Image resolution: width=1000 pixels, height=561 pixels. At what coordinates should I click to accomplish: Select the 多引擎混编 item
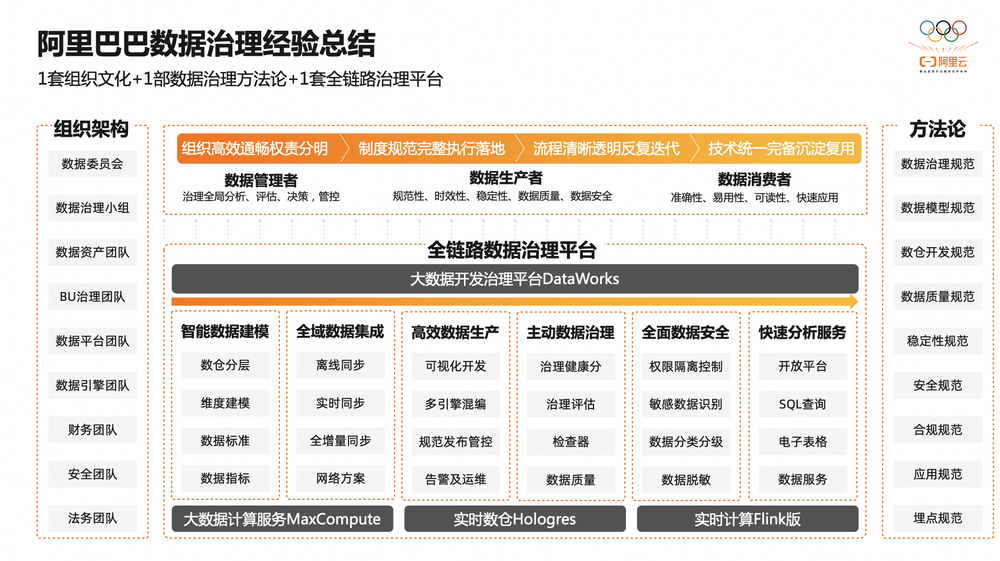tap(455, 404)
